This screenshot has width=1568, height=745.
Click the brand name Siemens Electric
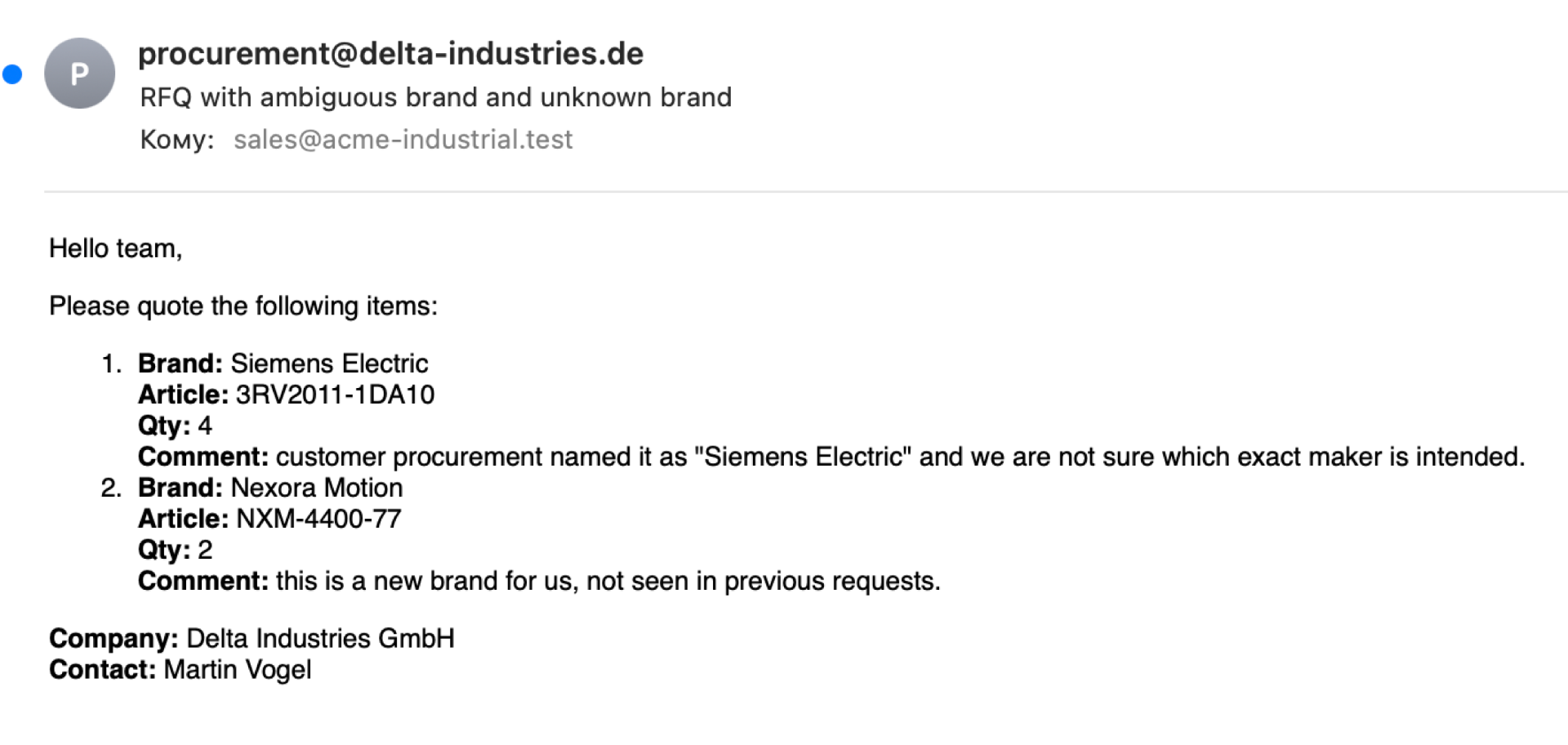tap(329, 364)
